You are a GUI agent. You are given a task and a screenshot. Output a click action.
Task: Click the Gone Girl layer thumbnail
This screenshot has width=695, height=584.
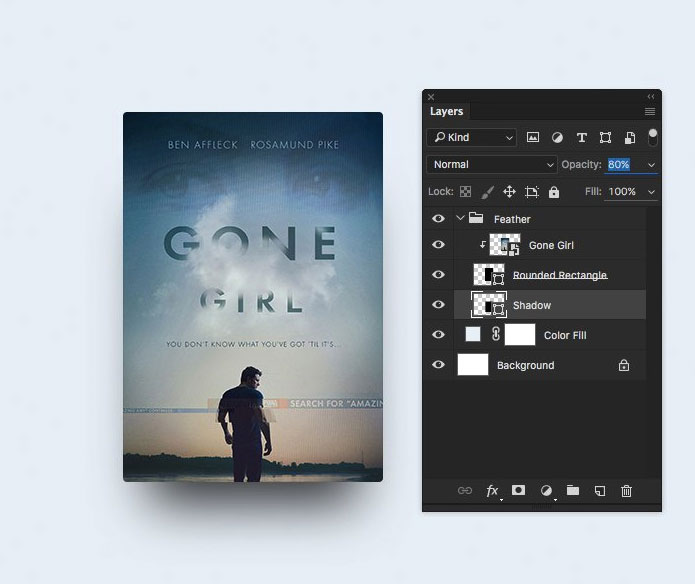pos(505,245)
